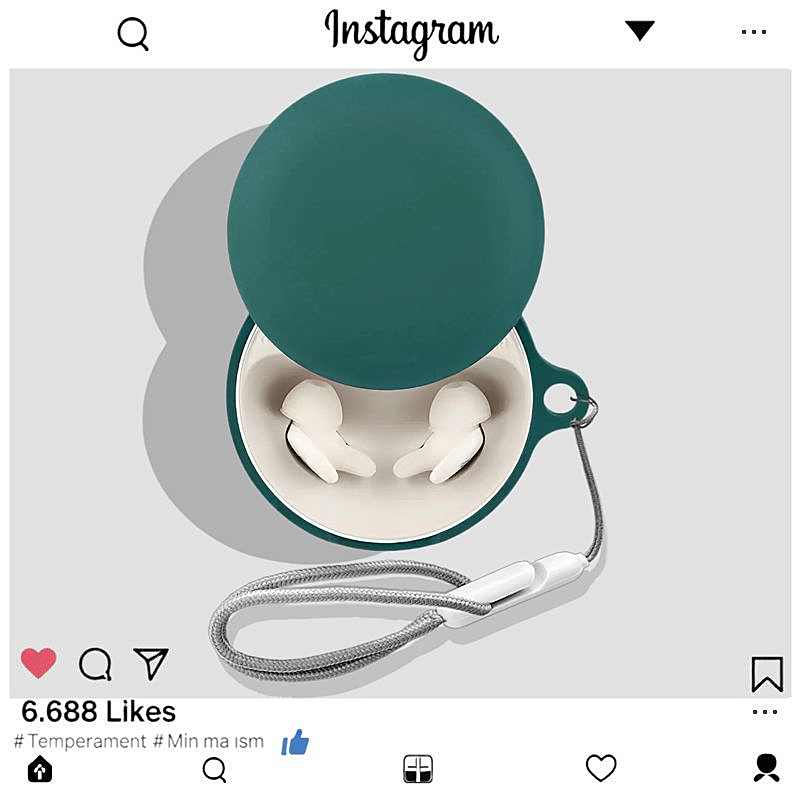Click the search magnifier icon in header
The height and width of the screenshot is (800, 800).
coord(133,34)
